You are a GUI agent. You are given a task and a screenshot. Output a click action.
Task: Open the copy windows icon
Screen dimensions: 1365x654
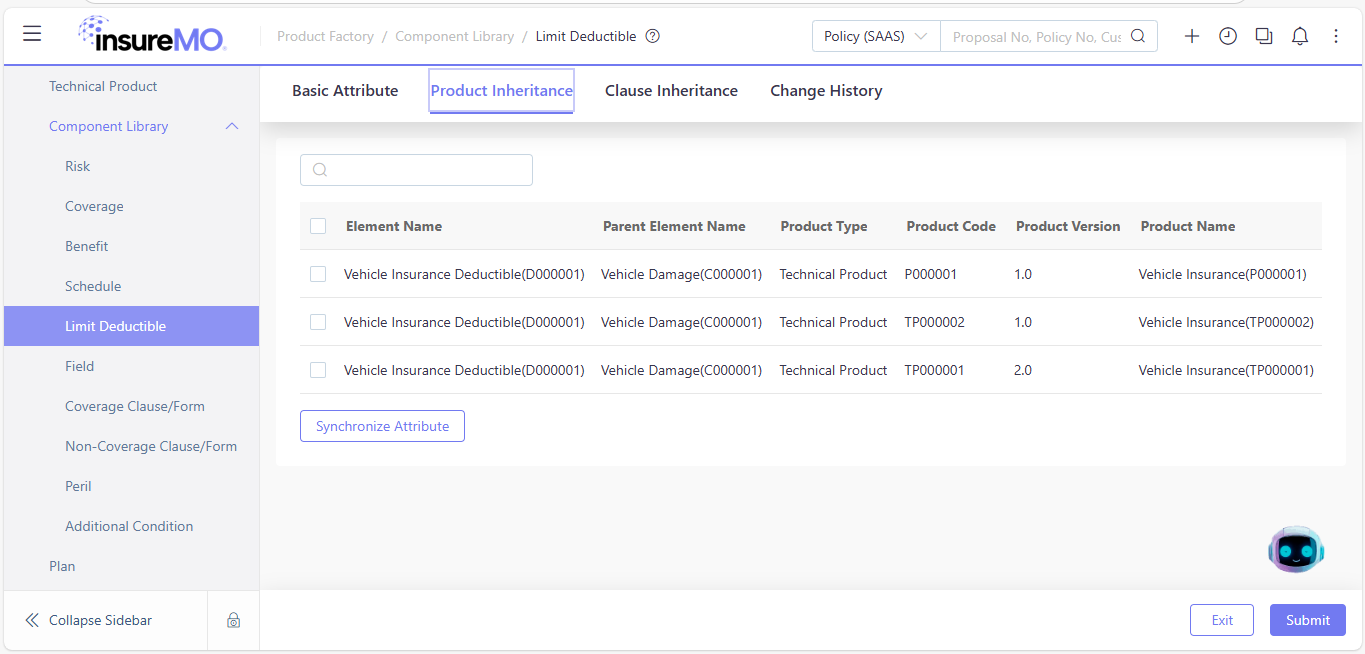click(x=1264, y=36)
